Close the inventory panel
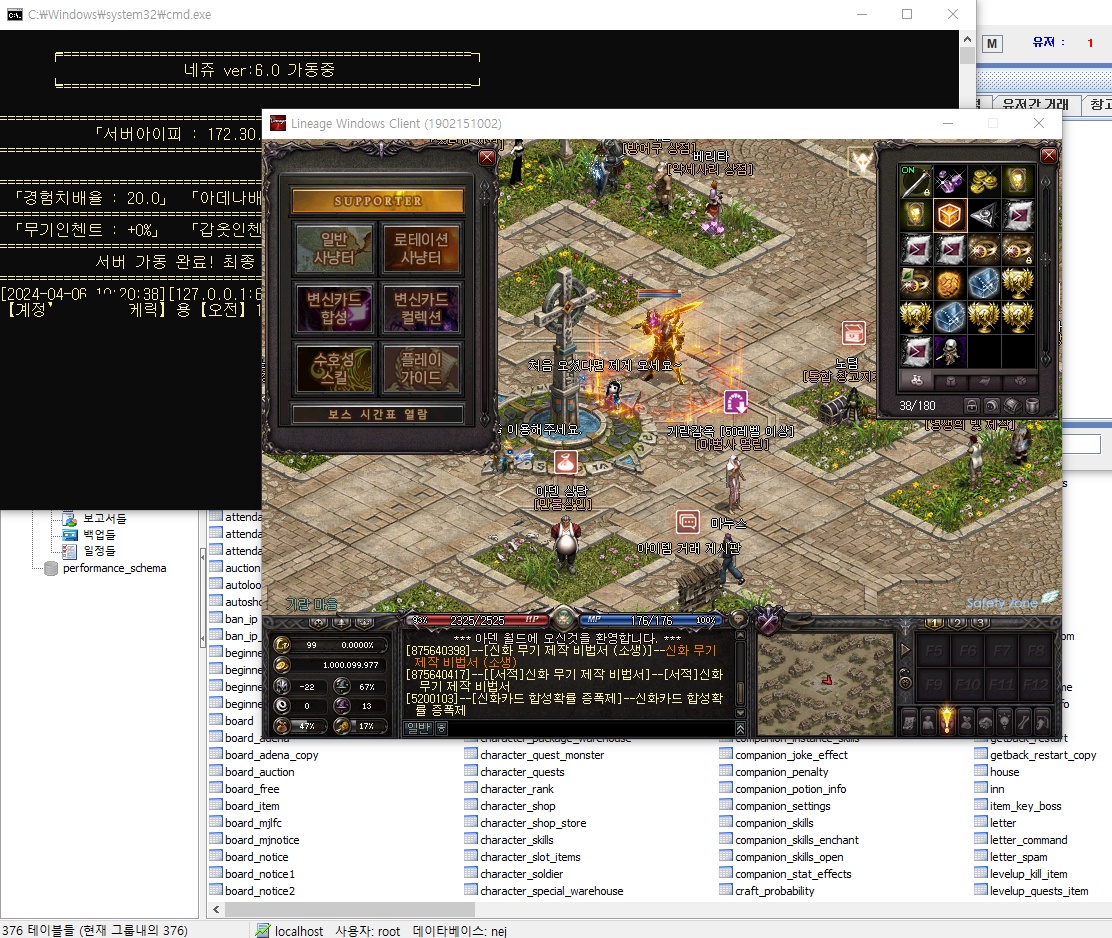Viewport: 1112px width, 938px height. click(x=1049, y=155)
